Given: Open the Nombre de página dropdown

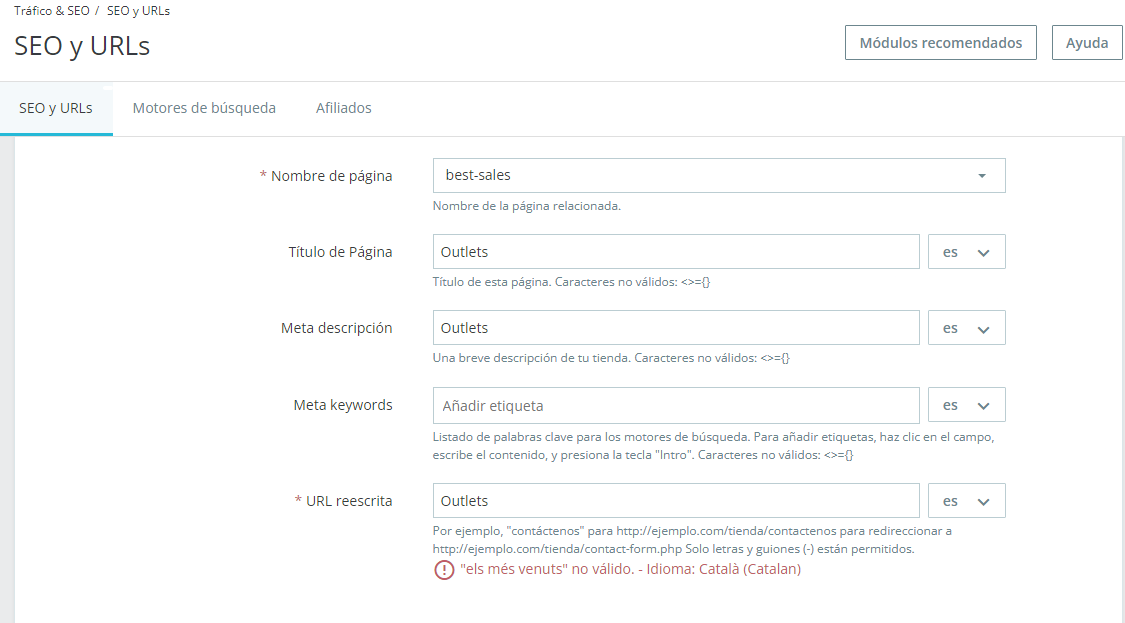Looking at the screenshot, I should coord(719,175).
